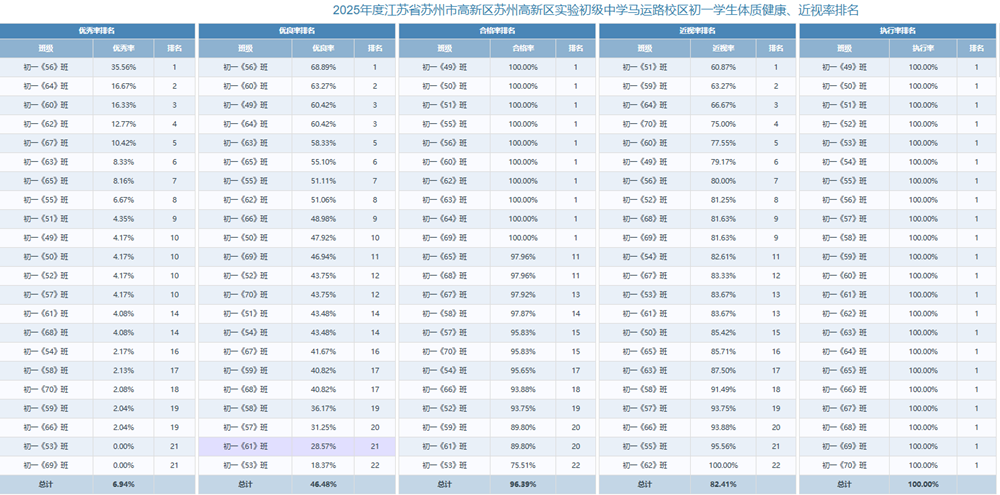Screen dimensions: 1000x495
Task: Select the 75.51% cell in 合格率 table
Action: (x=523, y=465)
